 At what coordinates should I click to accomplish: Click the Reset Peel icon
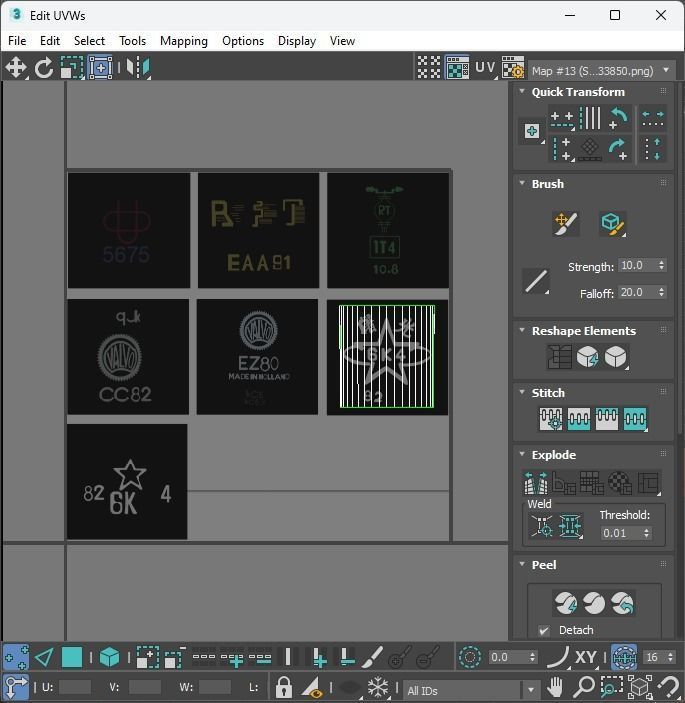623,603
